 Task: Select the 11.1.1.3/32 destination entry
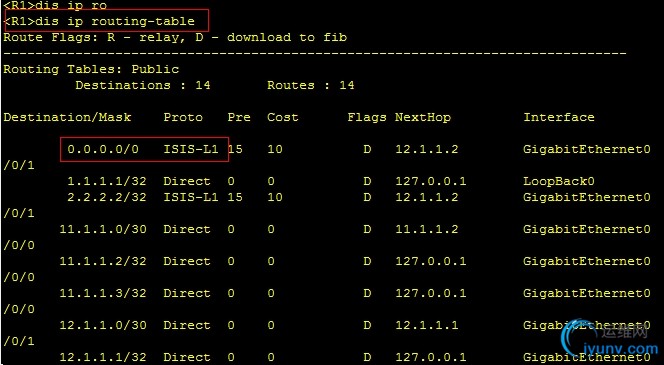(x=103, y=293)
